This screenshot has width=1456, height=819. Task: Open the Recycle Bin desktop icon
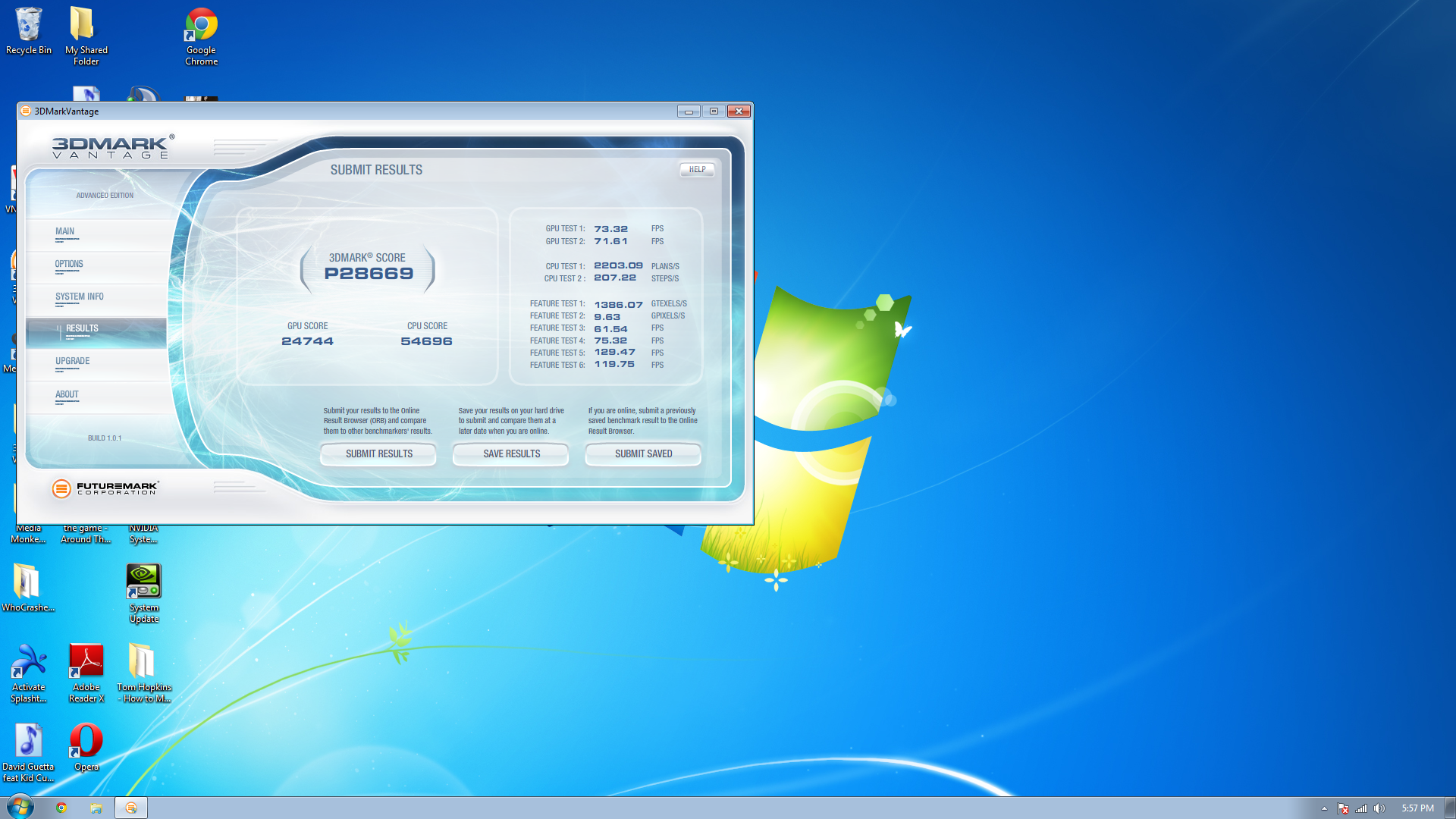click(x=28, y=31)
